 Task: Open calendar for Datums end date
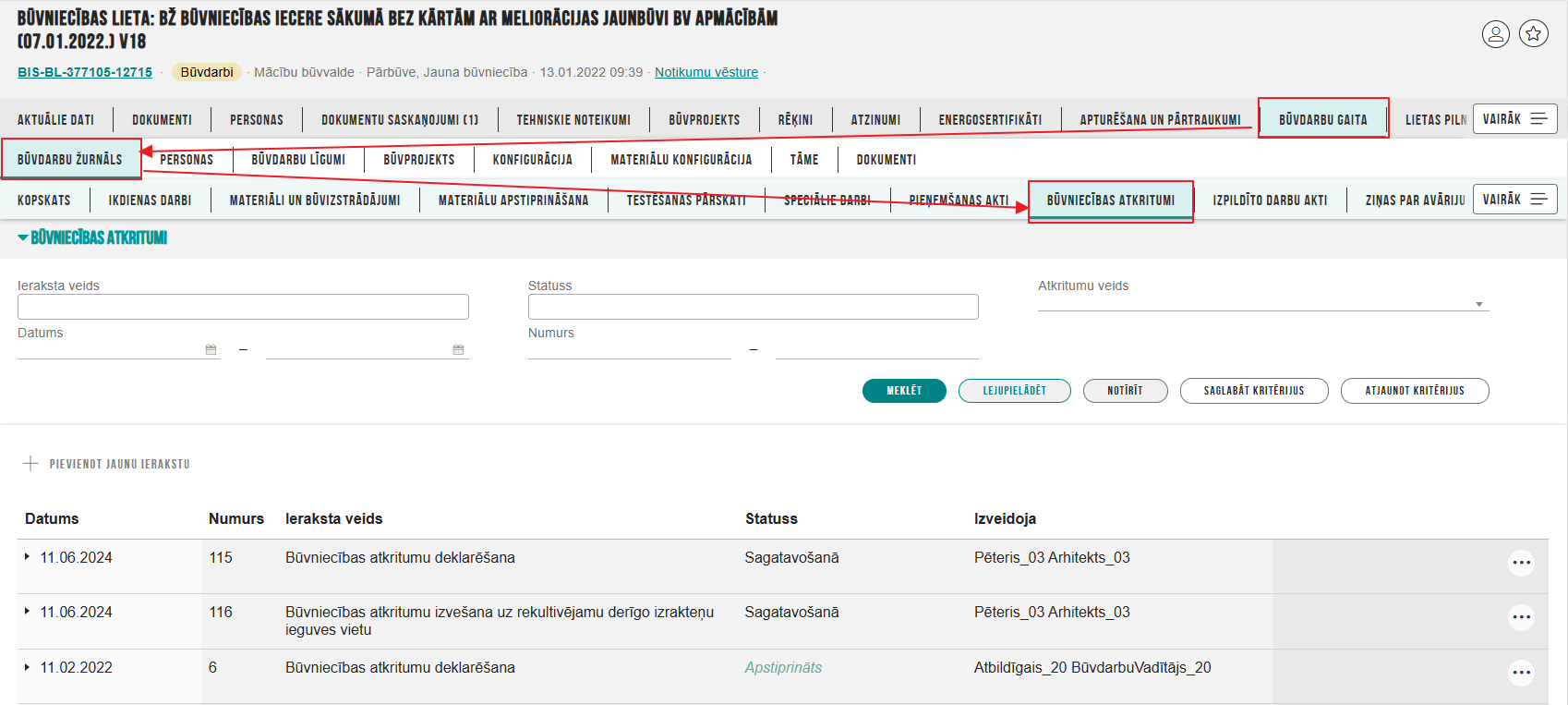tap(458, 349)
